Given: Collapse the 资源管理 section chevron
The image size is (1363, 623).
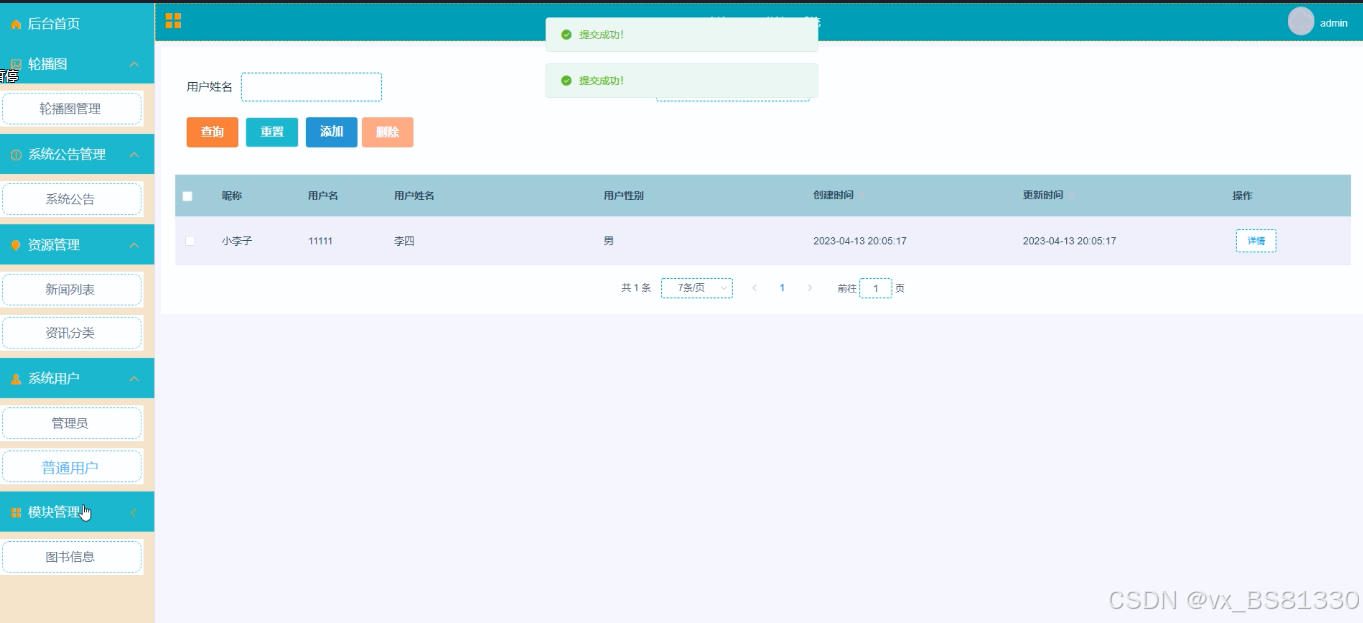Looking at the screenshot, I should click(134, 245).
